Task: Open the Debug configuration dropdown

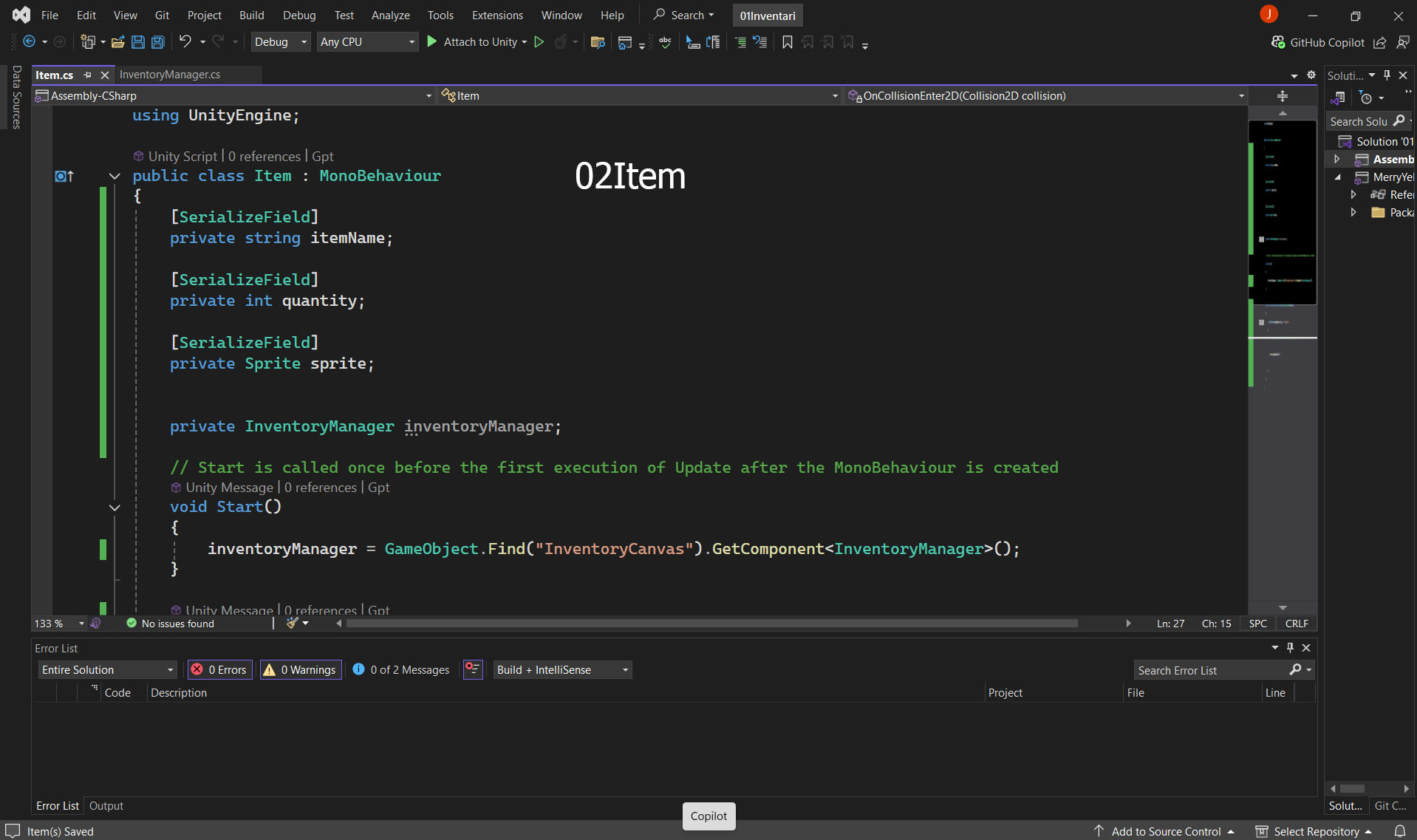Action: click(x=281, y=42)
